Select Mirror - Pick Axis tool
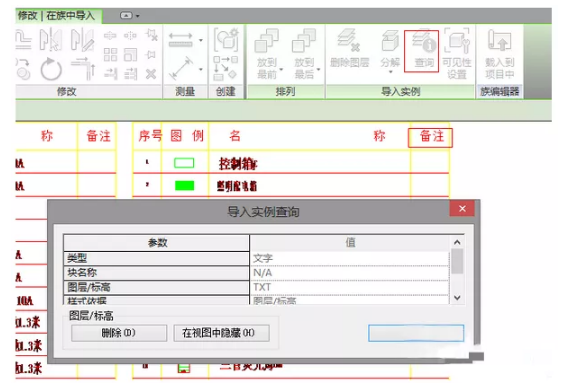Screen dimensions: 561x390 point(50,39)
